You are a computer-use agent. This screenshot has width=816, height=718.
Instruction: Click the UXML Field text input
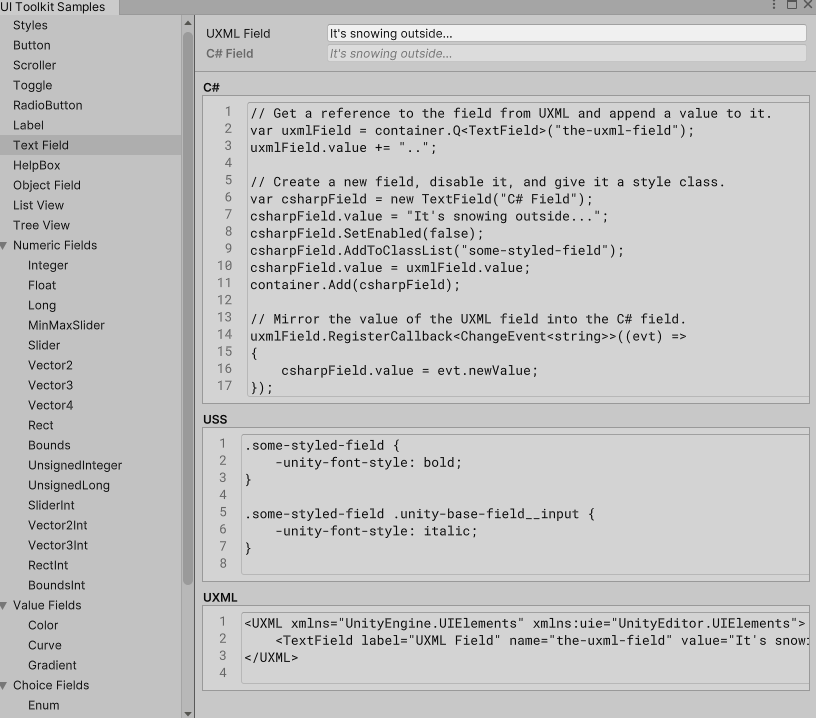pyautogui.click(x=567, y=33)
